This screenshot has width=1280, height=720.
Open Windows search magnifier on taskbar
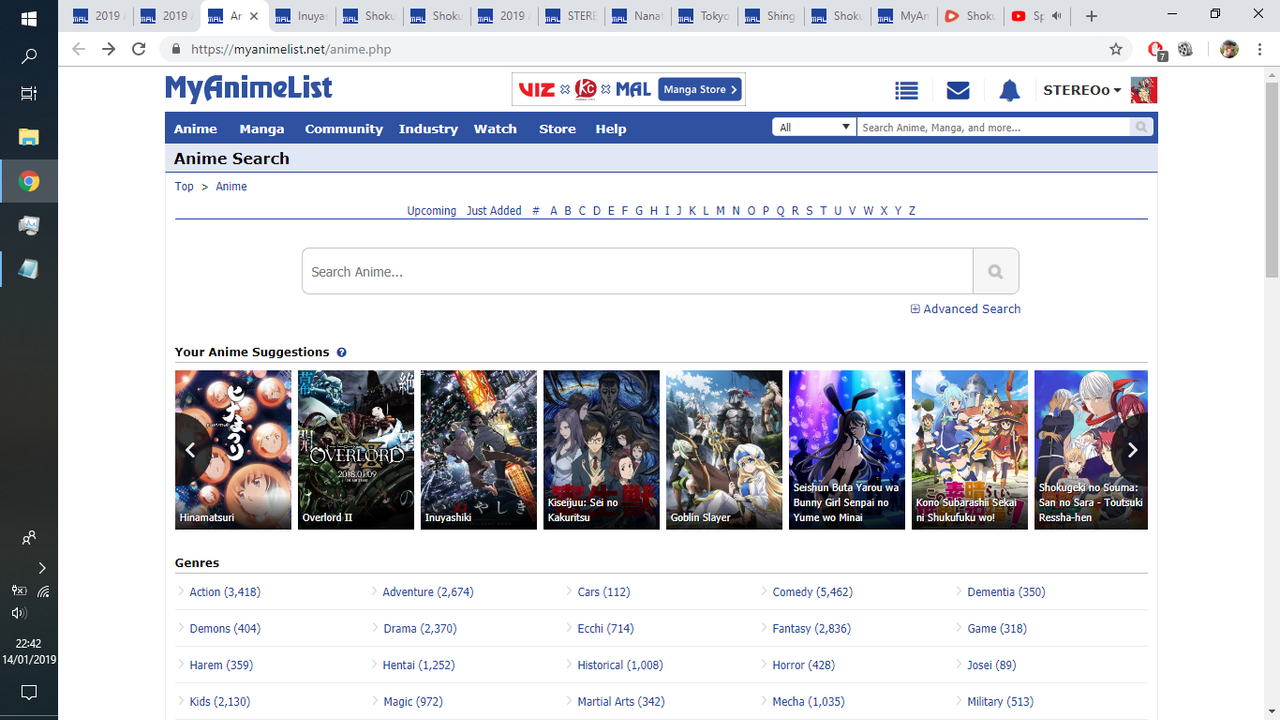[29, 56]
